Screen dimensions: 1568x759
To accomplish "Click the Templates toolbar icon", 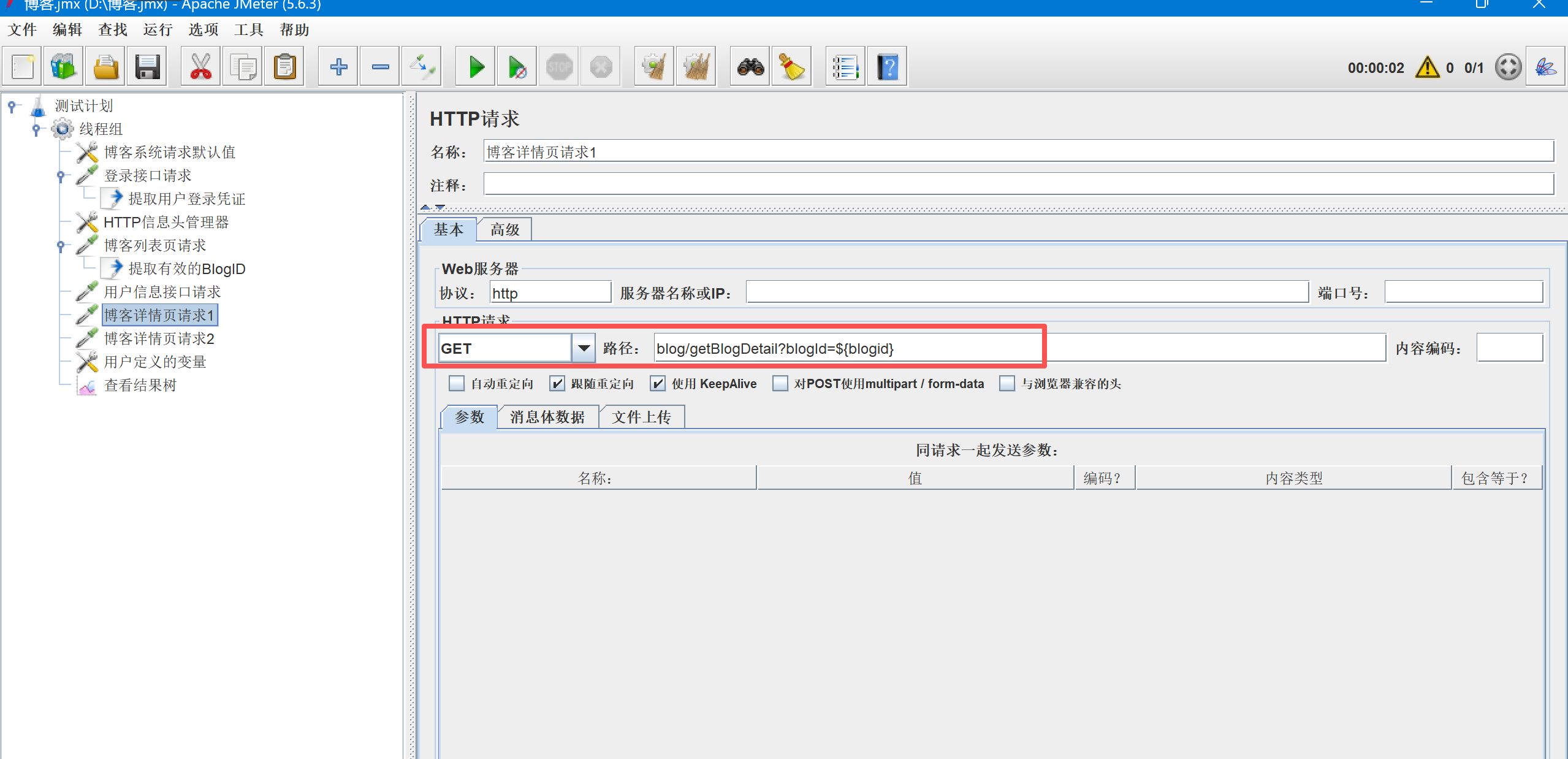I will [63, 67].
